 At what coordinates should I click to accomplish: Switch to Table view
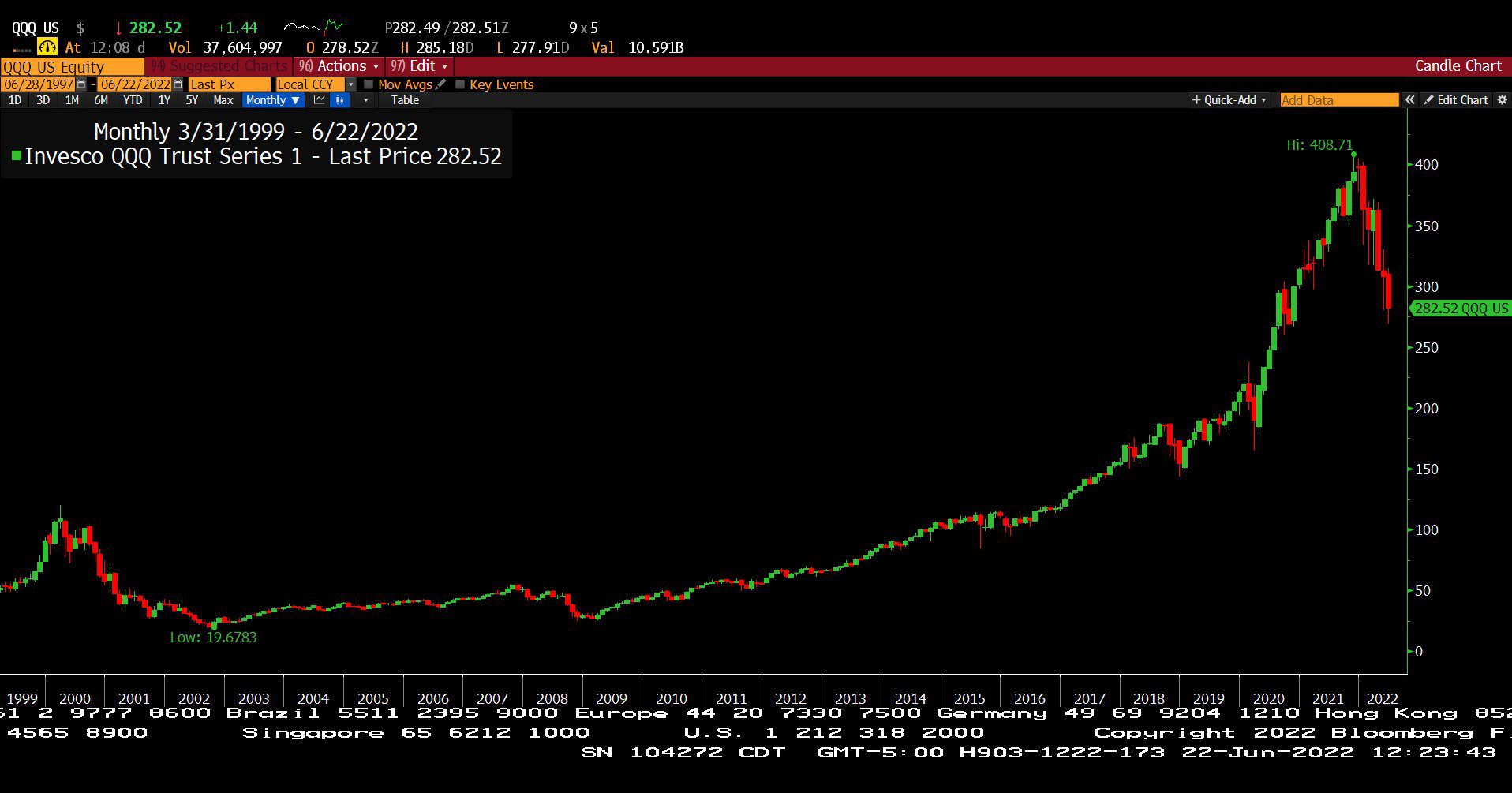(x=405, y=100)
